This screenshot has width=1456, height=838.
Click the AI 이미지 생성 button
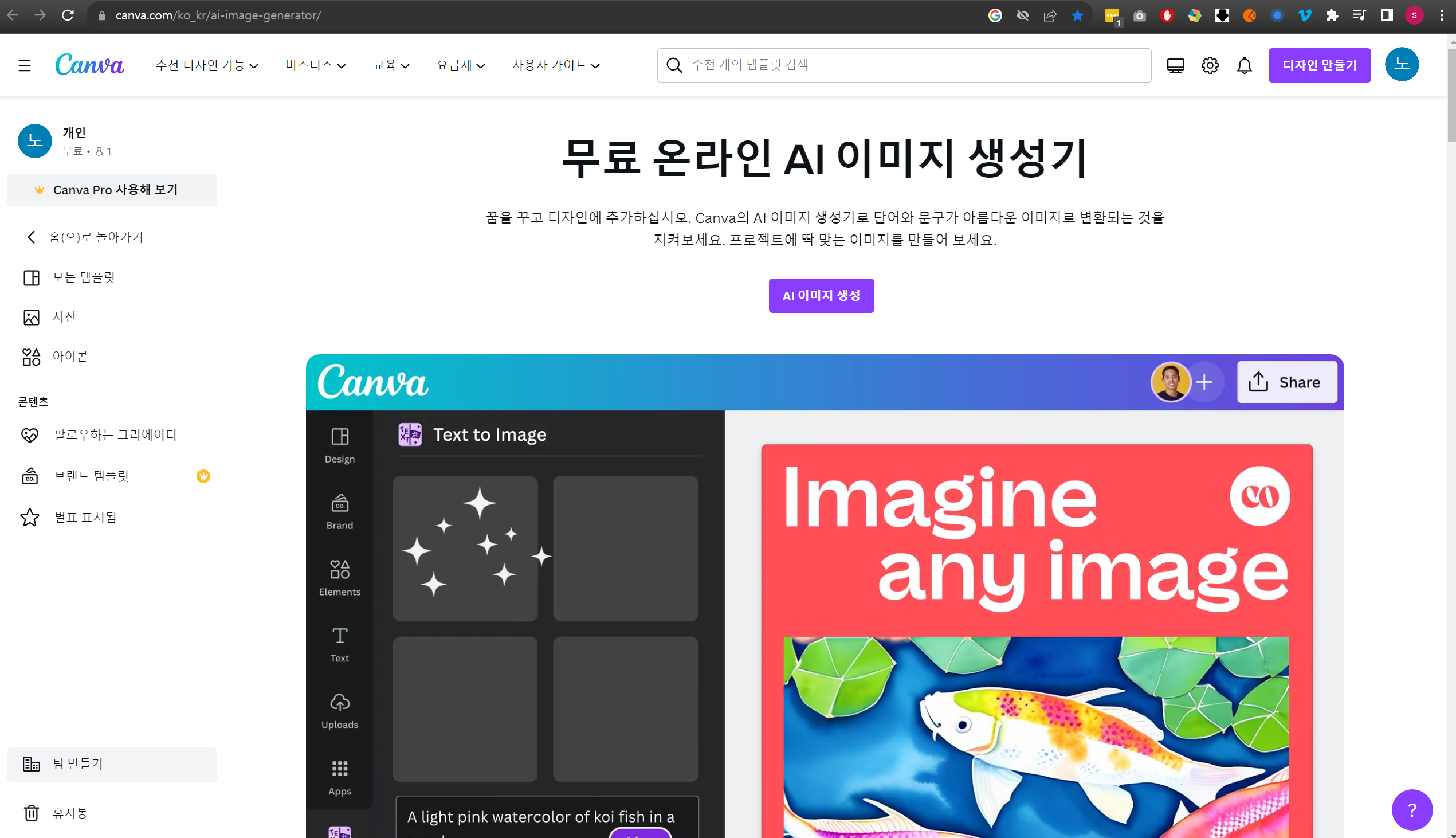pos(821,295)
